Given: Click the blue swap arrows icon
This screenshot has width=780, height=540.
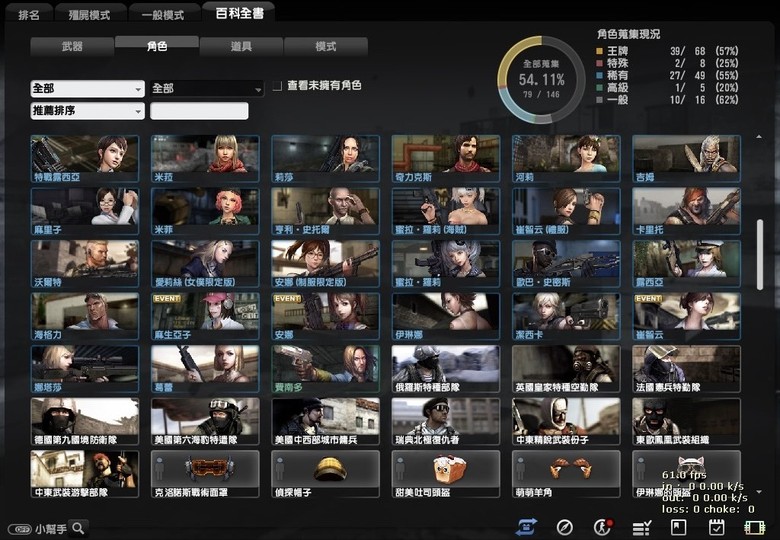Looking at the screenshot, I should pyautogui.click(x=527, y=527).
